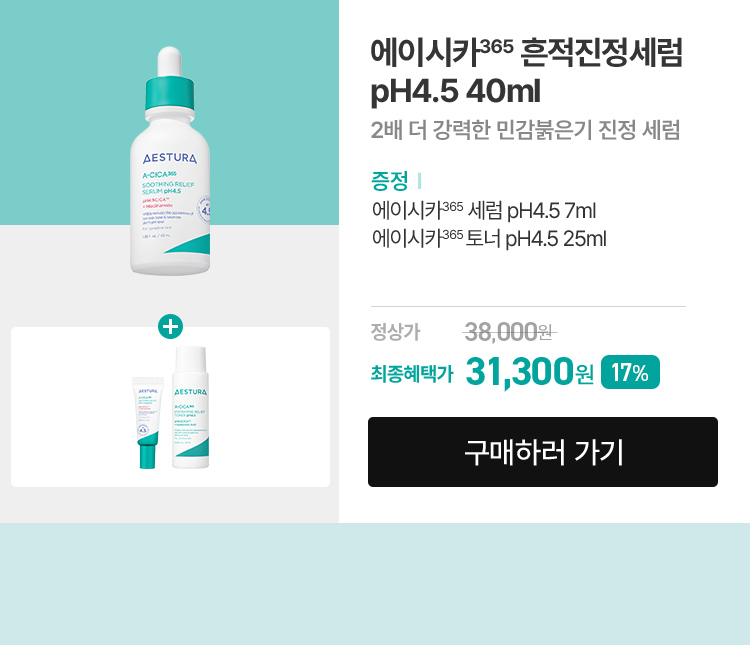This screenshot has height=645, width=750.
Task: Click the AESTURA logo on the serum bottle
Action: (170, 158)
